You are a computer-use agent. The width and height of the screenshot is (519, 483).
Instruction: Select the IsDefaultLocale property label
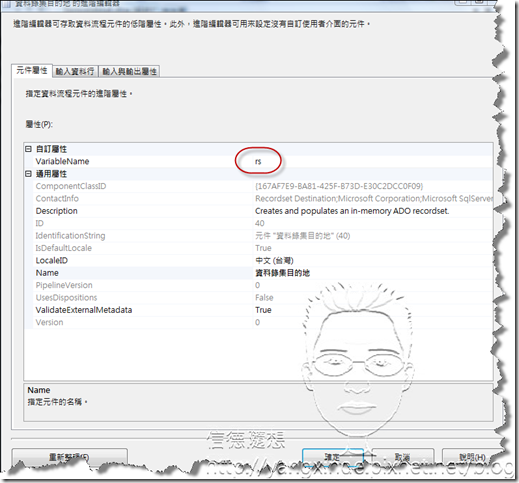pos(64,248)
